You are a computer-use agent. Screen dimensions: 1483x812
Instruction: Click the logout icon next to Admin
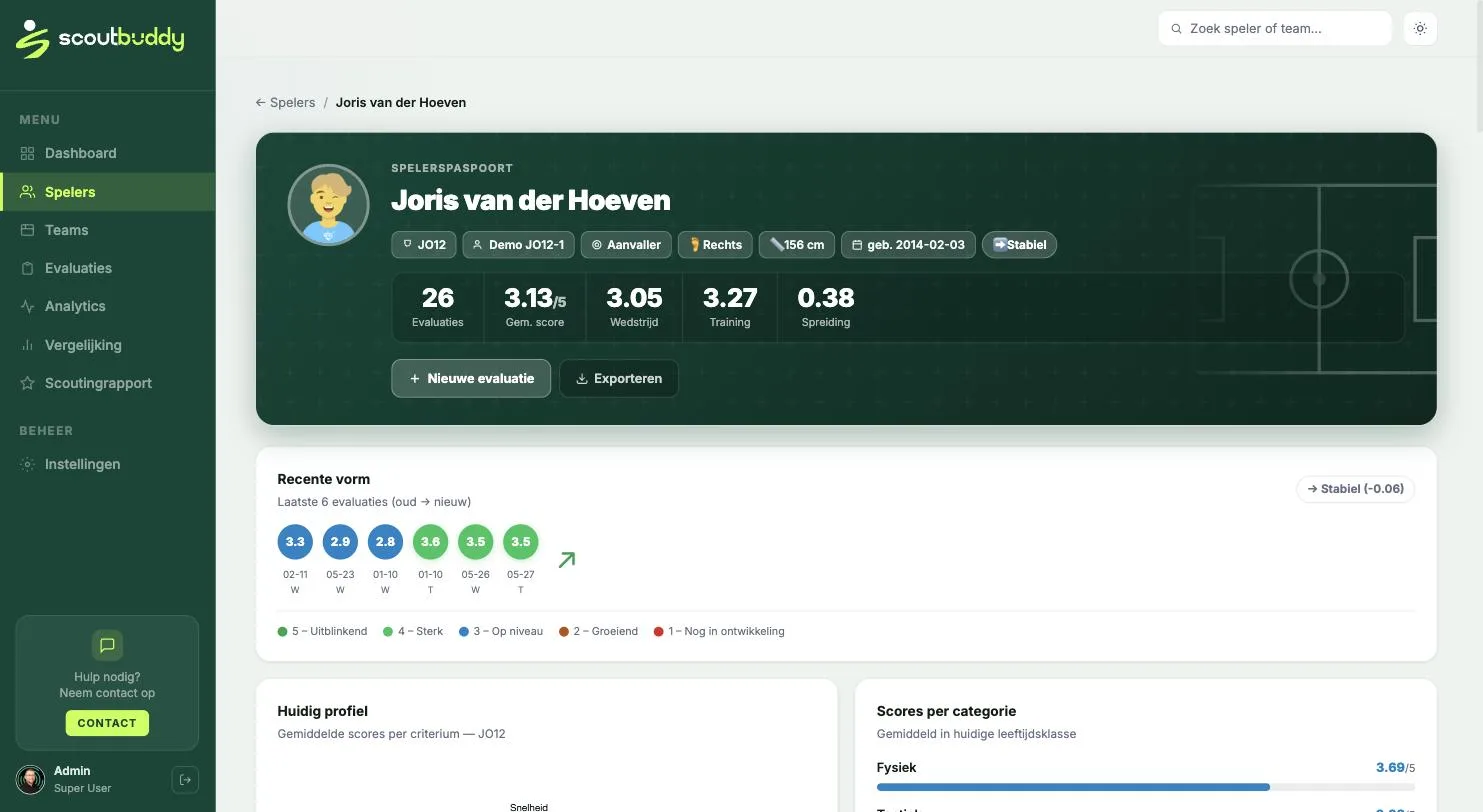pyautogui.click(x=185, y=780)
